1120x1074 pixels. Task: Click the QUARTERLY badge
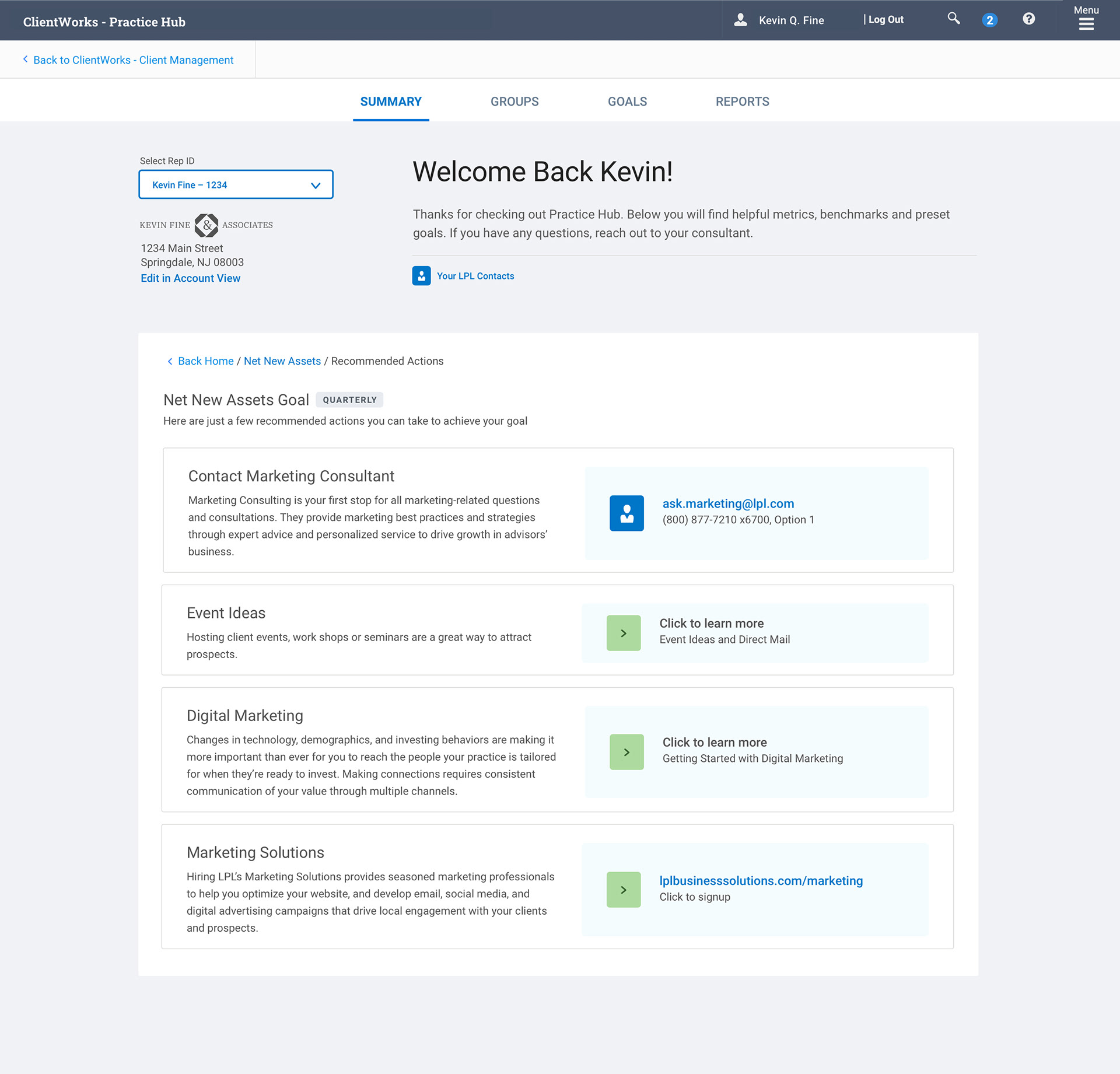pos(350,400)
